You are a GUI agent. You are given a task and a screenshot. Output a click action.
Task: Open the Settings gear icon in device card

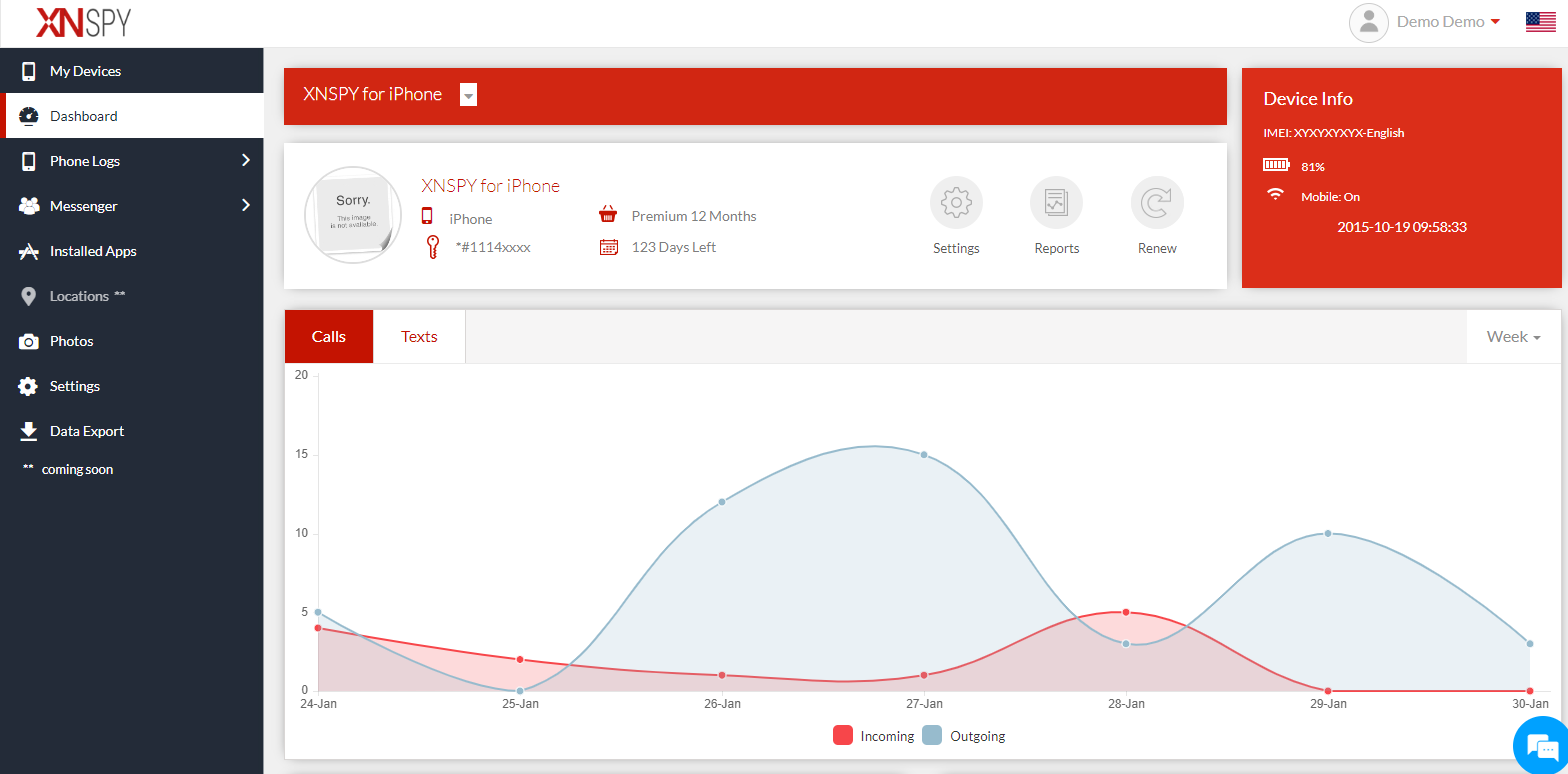pyautogui.click(x=956, y=202)
